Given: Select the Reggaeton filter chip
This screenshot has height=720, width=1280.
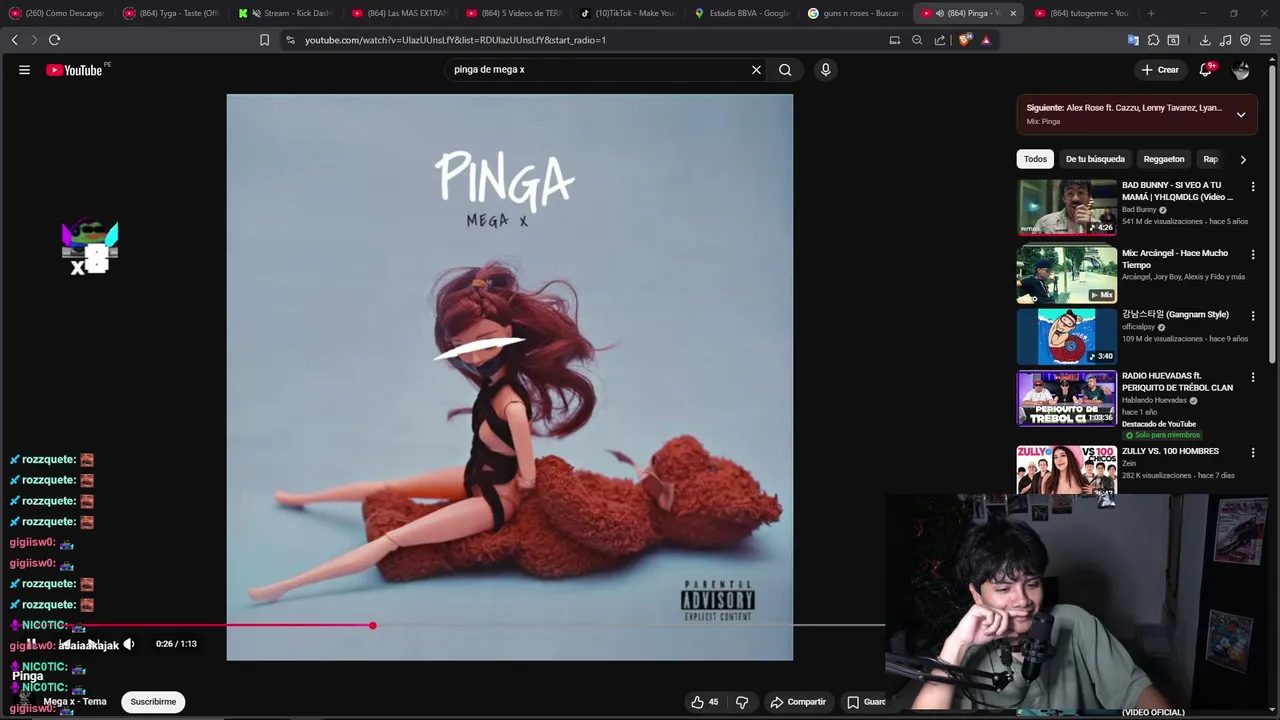Looking at the screenshot, I should [1164, 159].
